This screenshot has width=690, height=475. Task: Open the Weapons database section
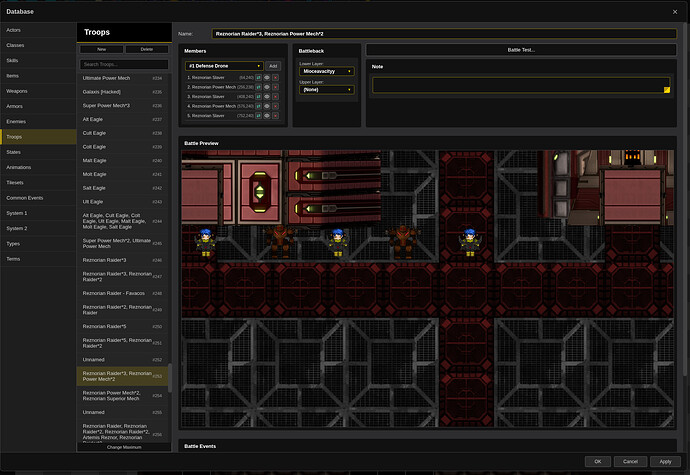(x=38, y=91)
